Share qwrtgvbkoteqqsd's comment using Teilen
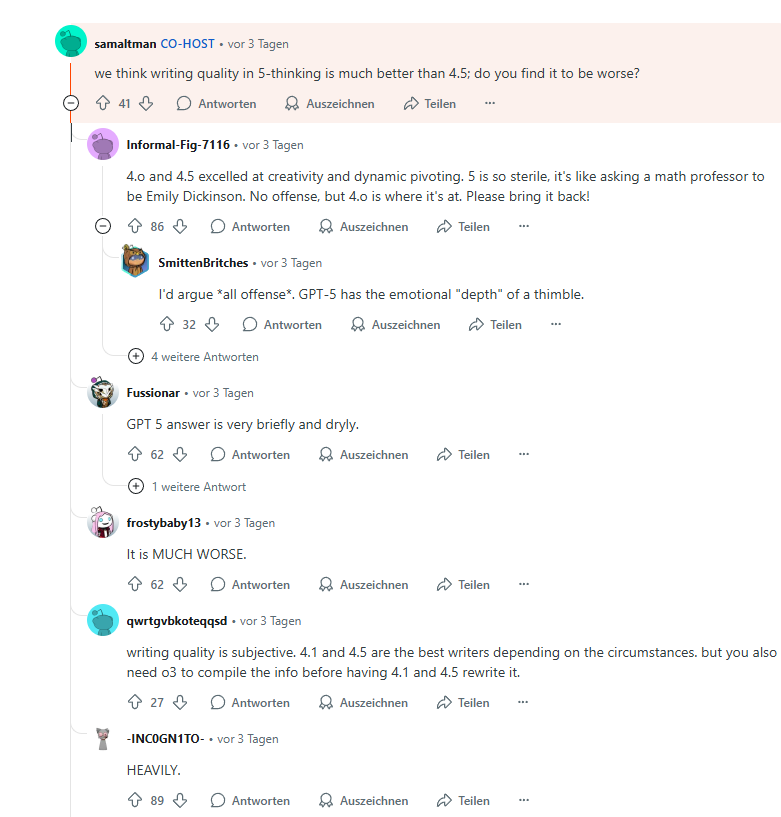 click(463, 703)
